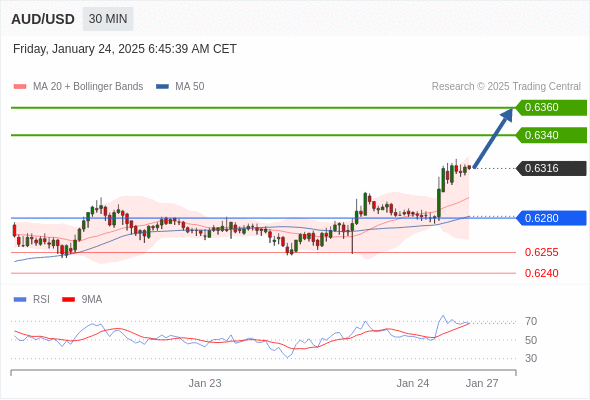Click the 9MA legend label
This screenshot has height=400, width=590.
click(x=92, y=300)
